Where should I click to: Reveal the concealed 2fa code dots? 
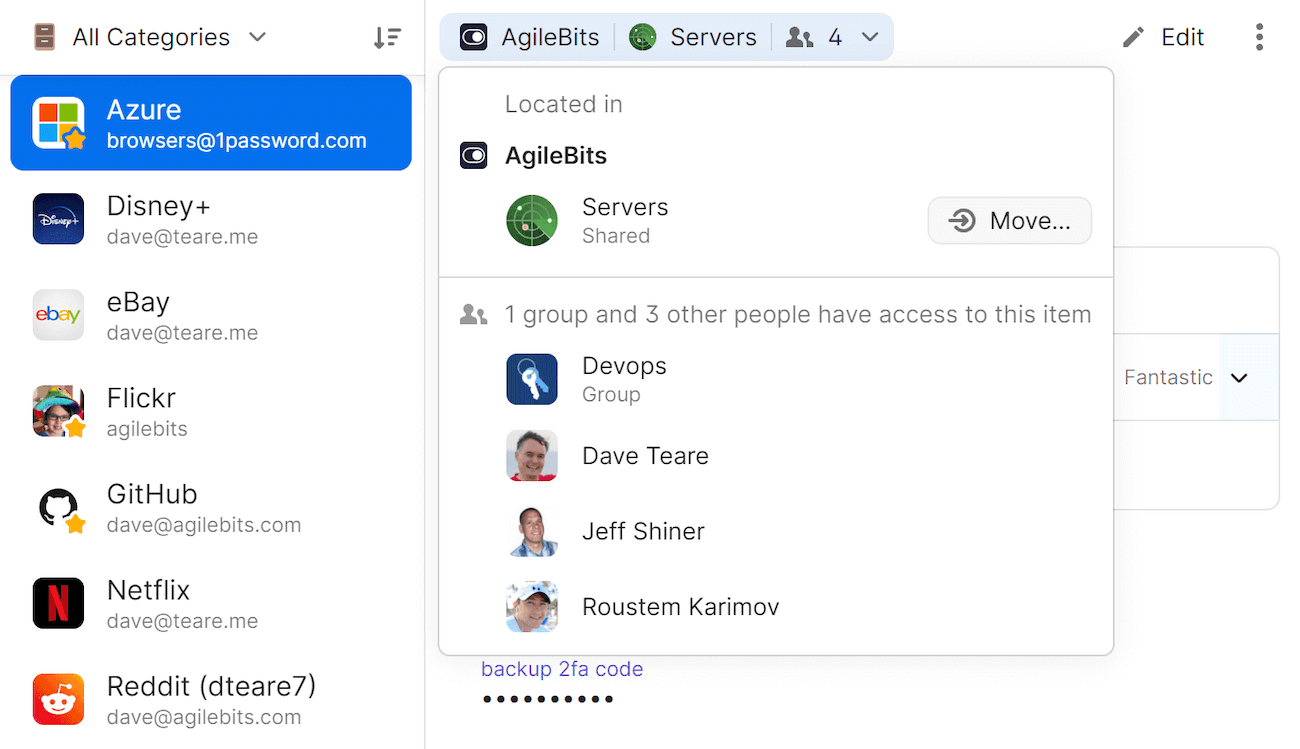(x=549, y=699)
